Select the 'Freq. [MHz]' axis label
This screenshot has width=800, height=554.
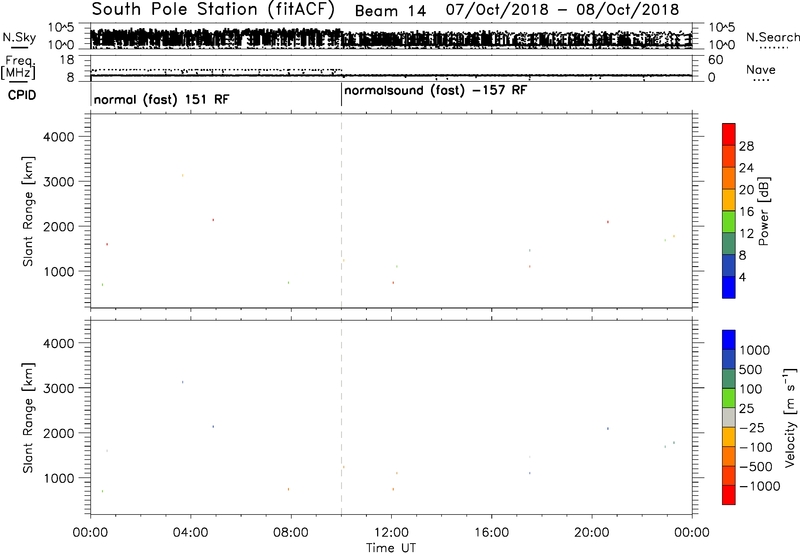(x=19, y=67)
